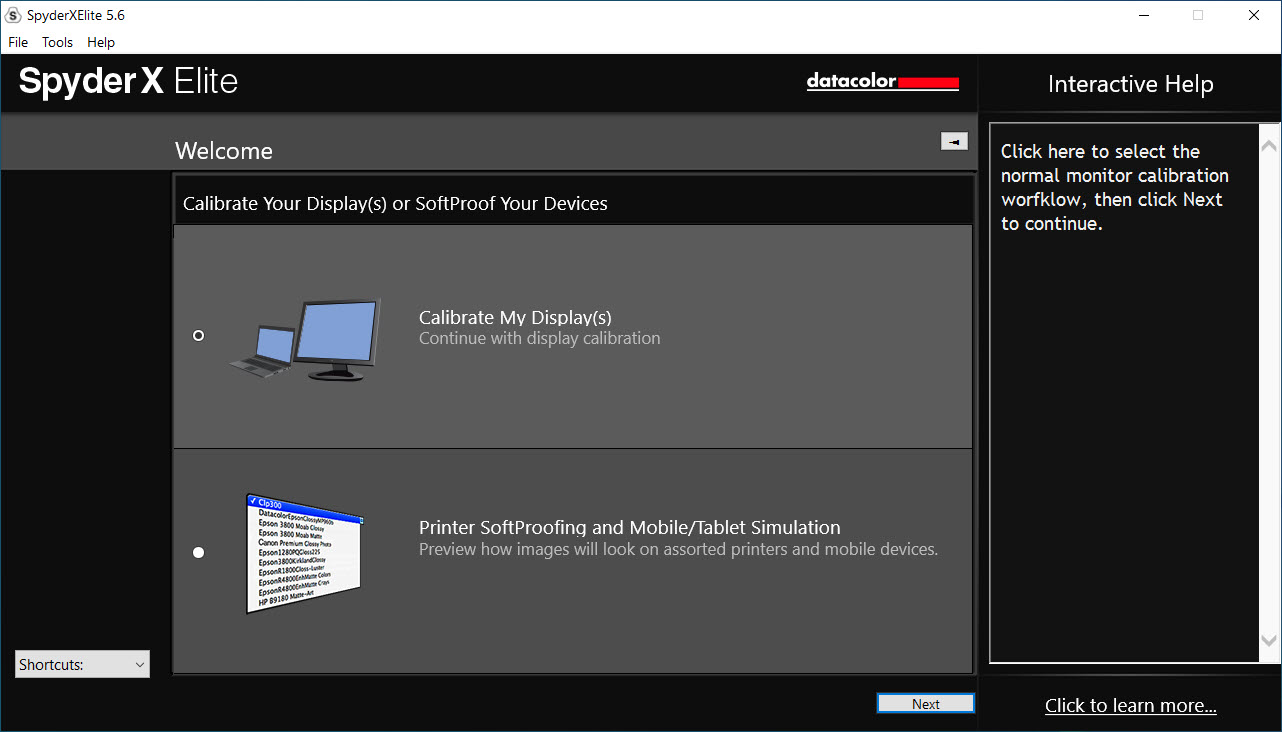Image resolution: width=1282 pixels, height=732 pixels.
Task: Open the Tools menu
Action: click(x=57, y=42)
